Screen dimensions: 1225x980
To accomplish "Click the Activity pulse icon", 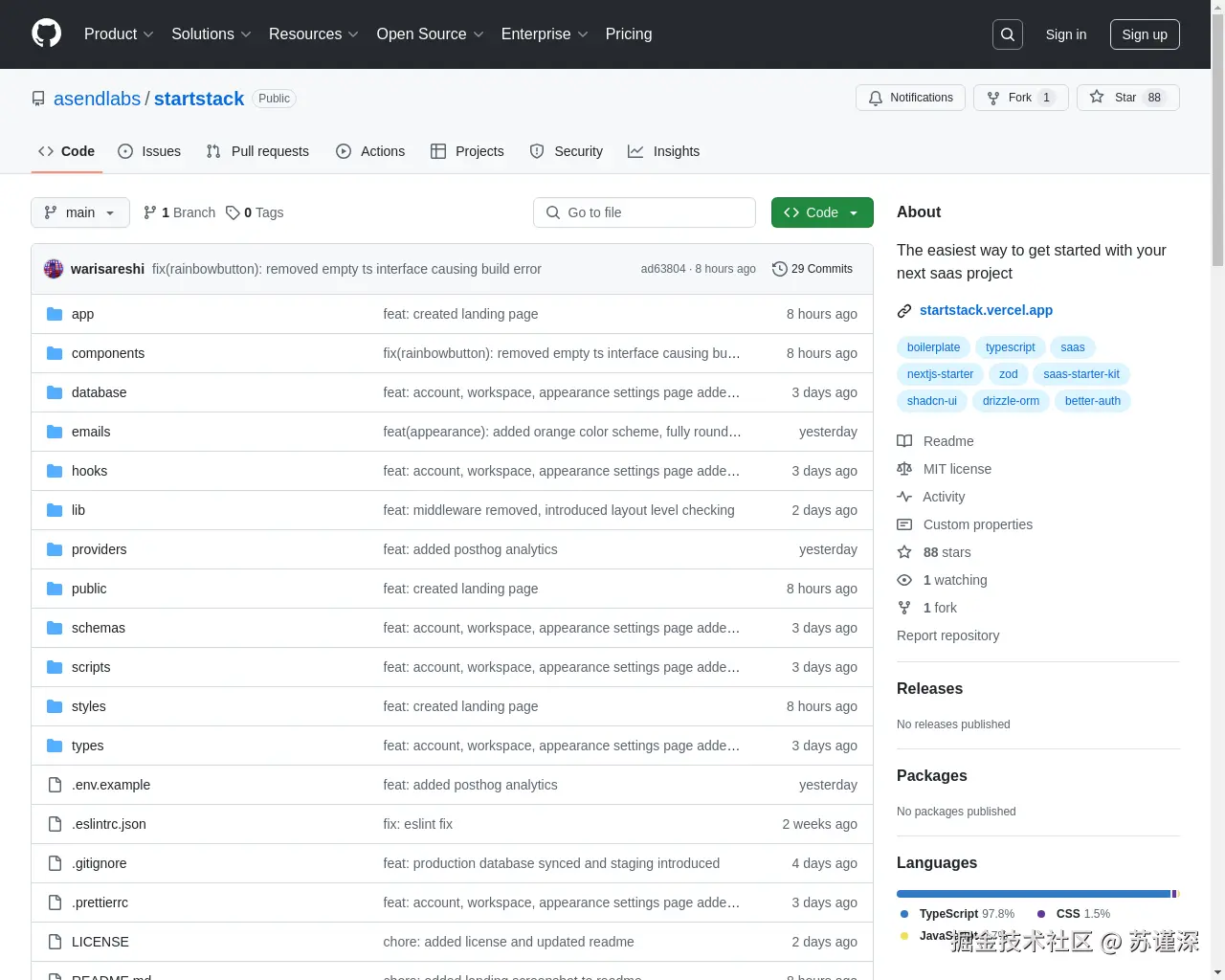I will 904,497.
